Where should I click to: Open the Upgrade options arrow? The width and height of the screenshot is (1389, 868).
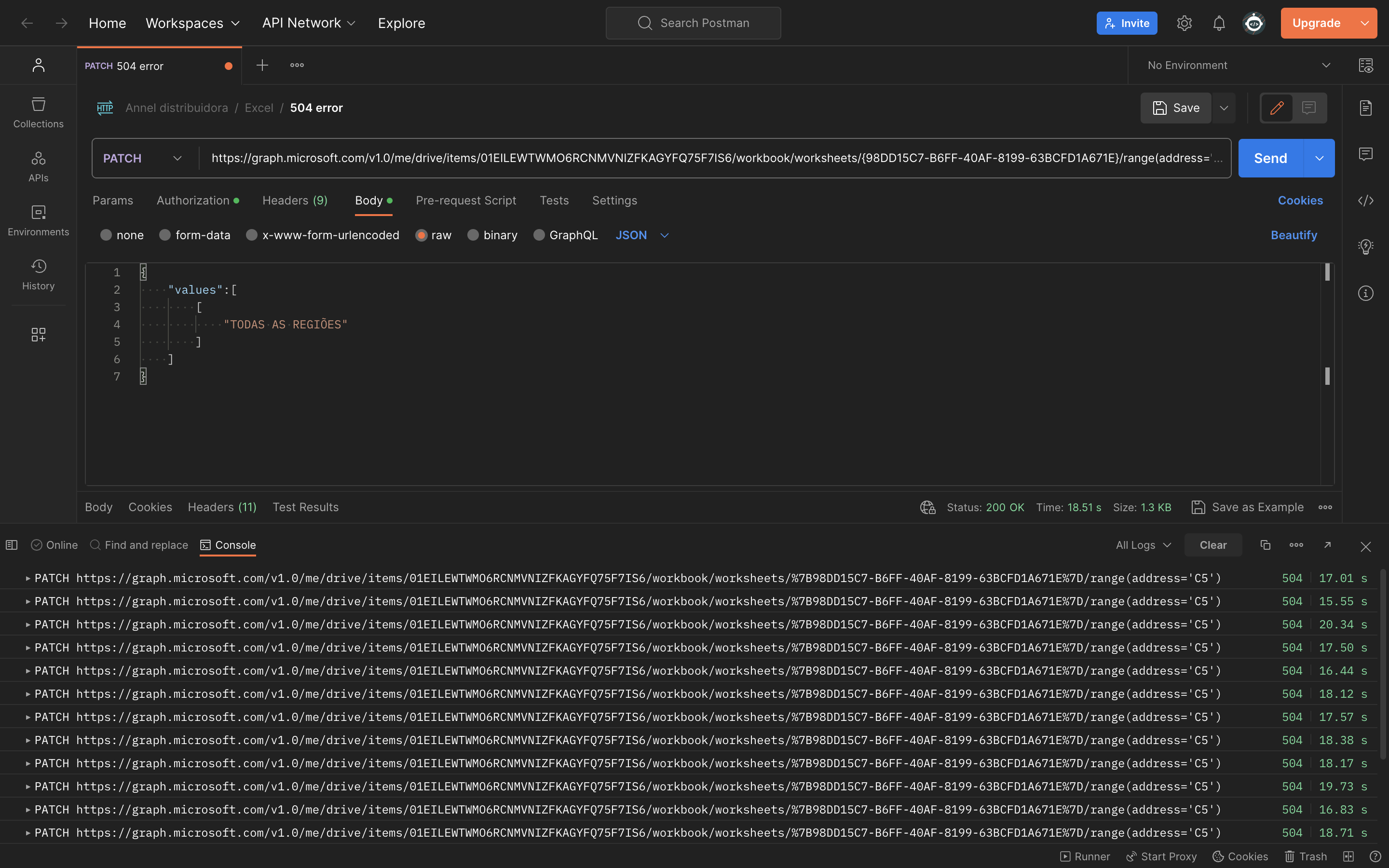point(1365,23)
